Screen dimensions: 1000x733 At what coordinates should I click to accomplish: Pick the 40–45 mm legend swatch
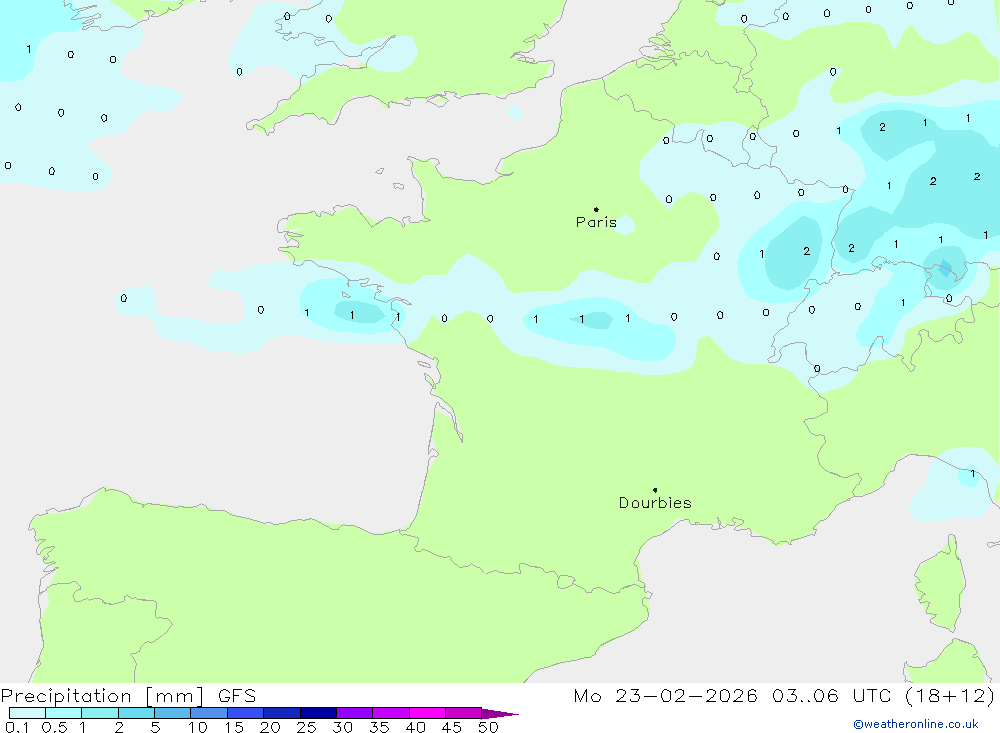click(427, 713)
